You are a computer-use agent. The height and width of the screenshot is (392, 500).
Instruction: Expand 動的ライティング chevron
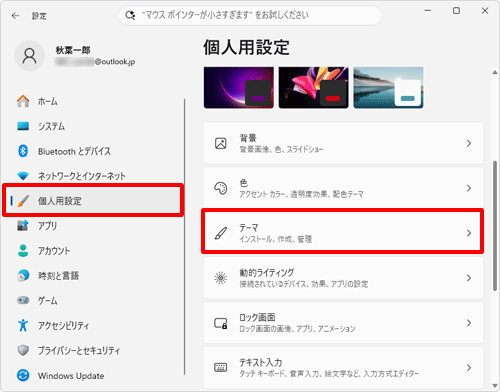tap(469, 278)
